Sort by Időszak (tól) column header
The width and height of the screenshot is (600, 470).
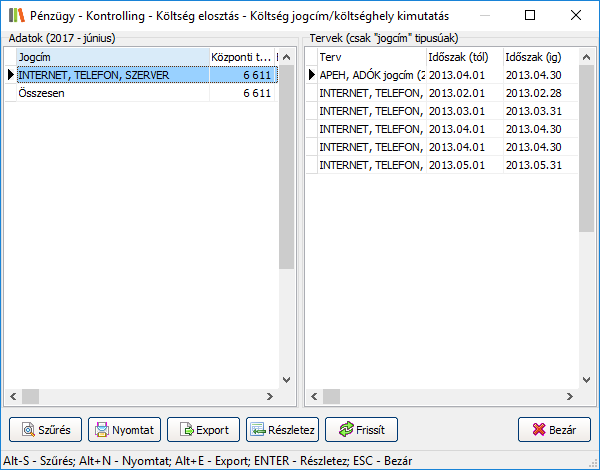462,57
